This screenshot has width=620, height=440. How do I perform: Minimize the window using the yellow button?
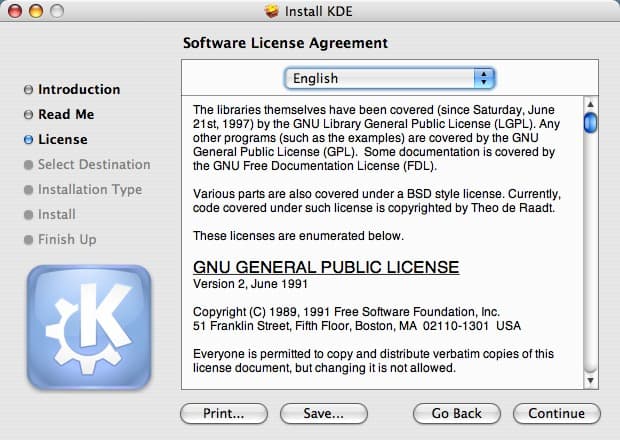[35, 12]
